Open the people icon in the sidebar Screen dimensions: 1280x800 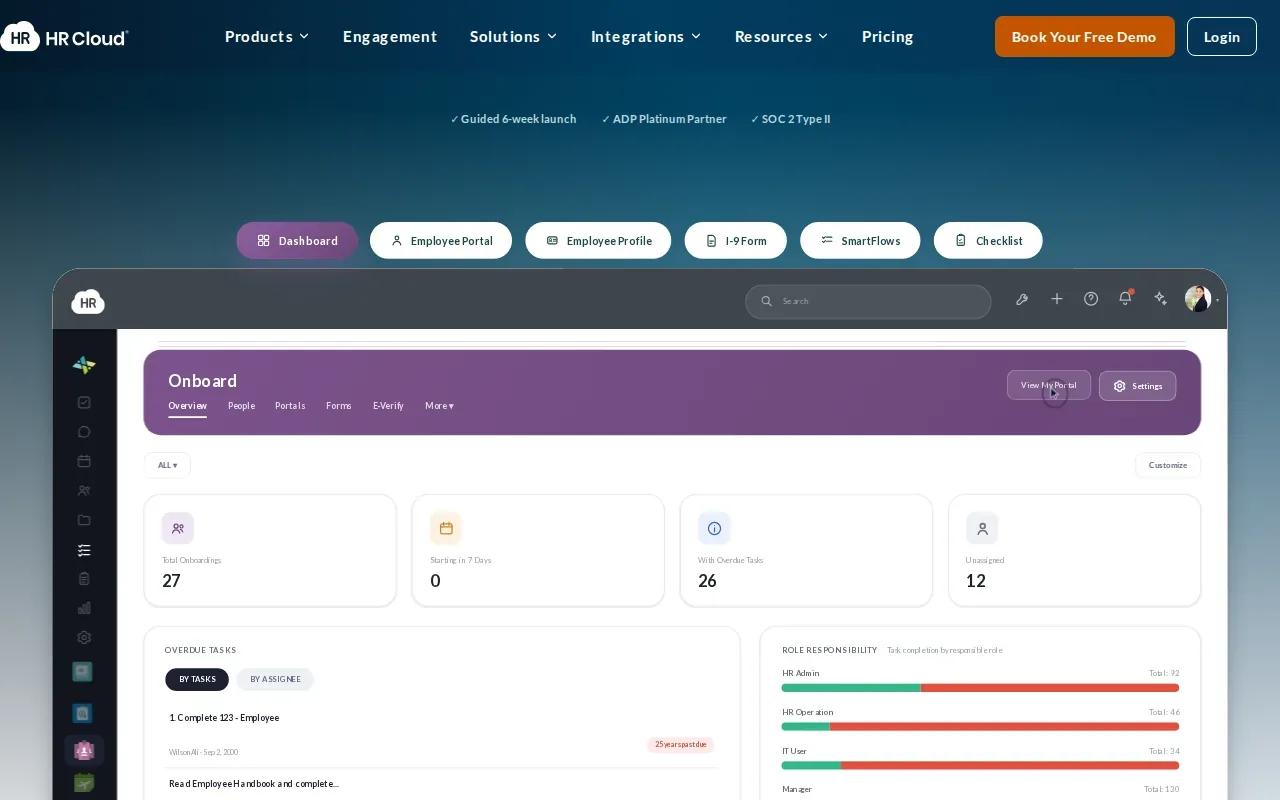coord(84,491)
